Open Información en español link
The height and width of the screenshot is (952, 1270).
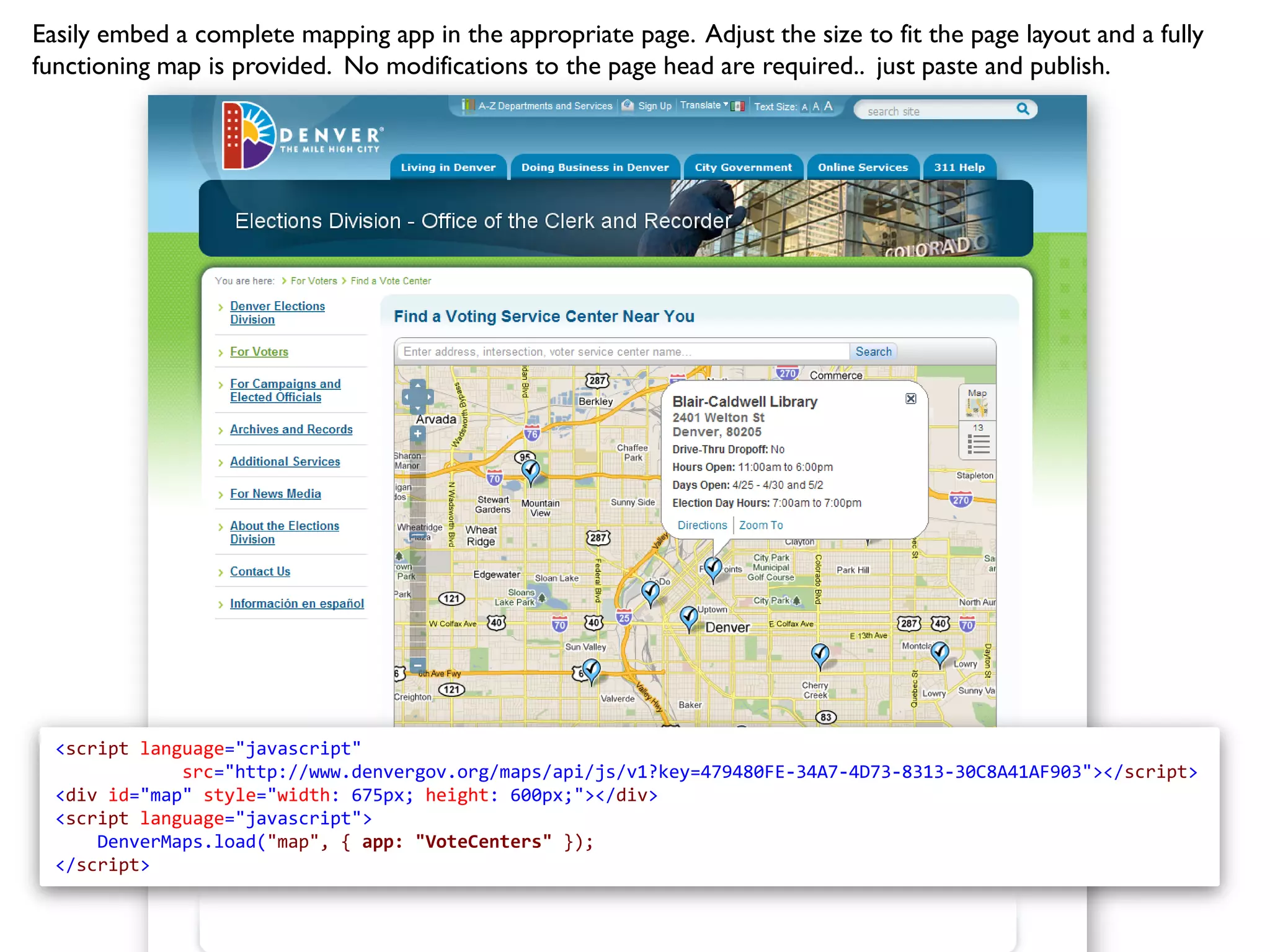[x=296, y=604]
